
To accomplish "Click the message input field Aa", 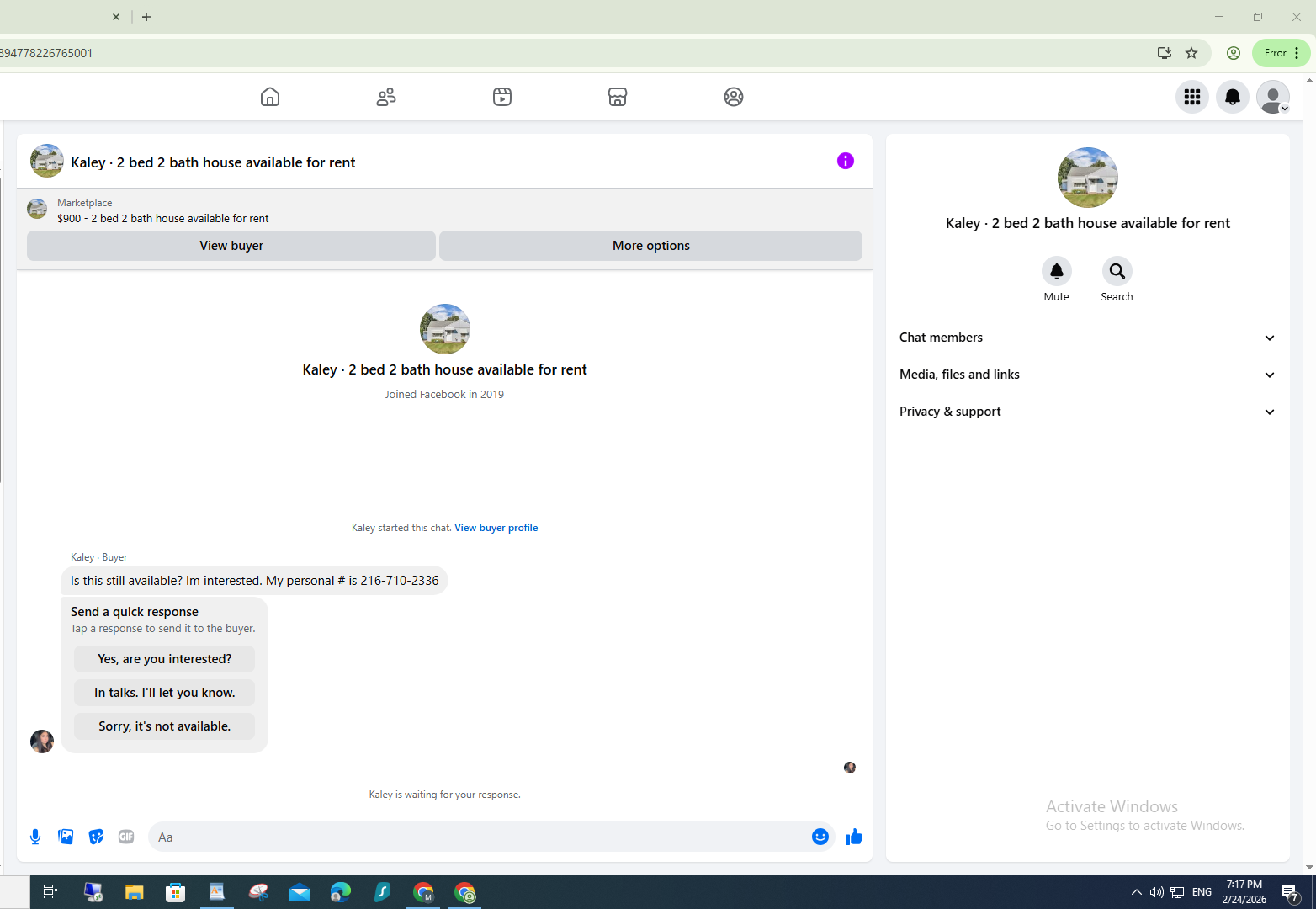I will 480,837.
